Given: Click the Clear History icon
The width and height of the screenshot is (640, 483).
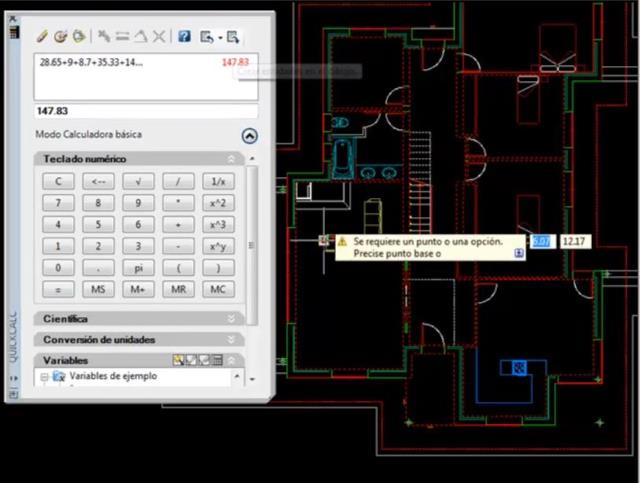Looking at the screenshot, I should pos(60,36).
